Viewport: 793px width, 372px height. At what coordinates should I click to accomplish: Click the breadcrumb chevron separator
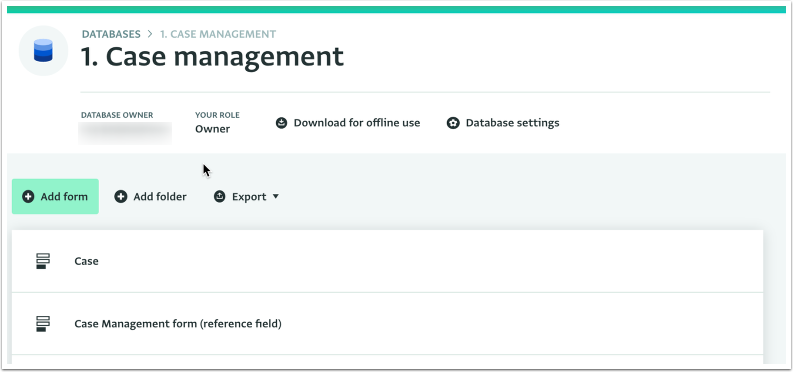tap(150, 34)
